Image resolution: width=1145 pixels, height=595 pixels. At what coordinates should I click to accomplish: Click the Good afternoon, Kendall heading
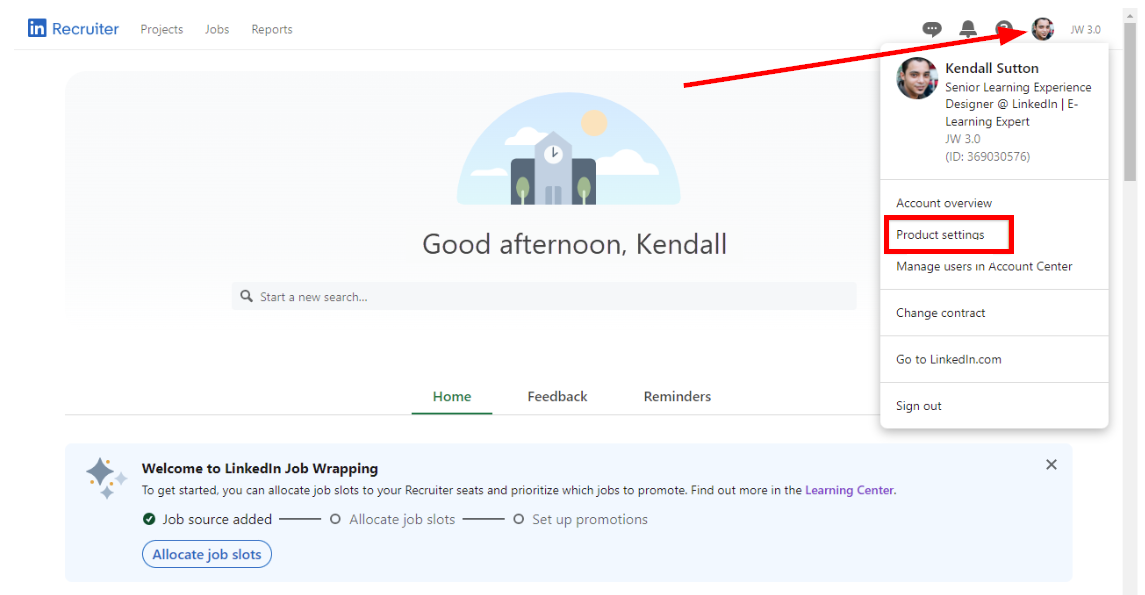[x=575, y=244]
